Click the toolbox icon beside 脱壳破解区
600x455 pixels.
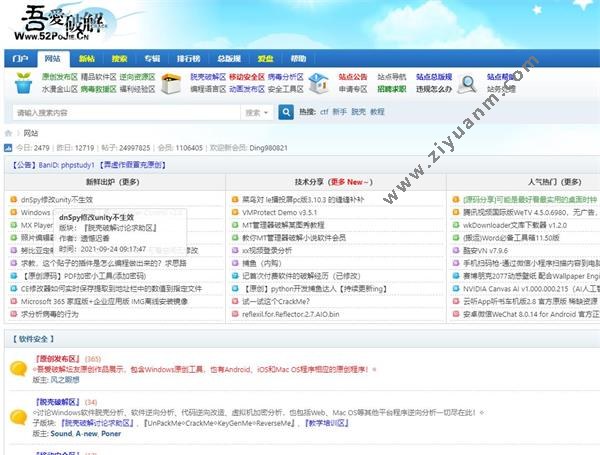click(171, 84)
